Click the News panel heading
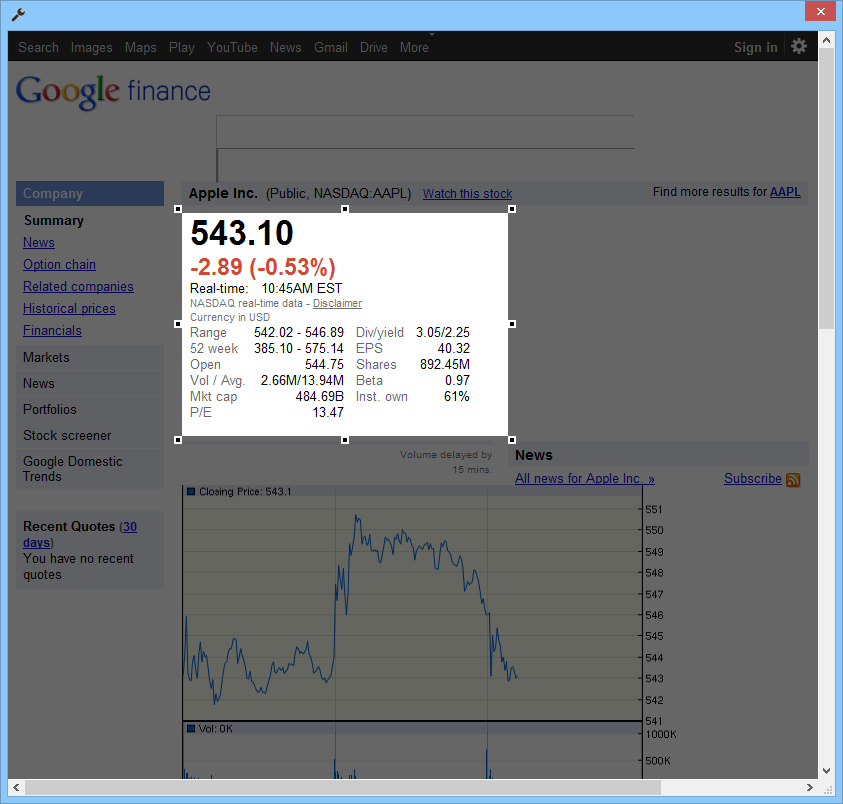 coord(534,455)
